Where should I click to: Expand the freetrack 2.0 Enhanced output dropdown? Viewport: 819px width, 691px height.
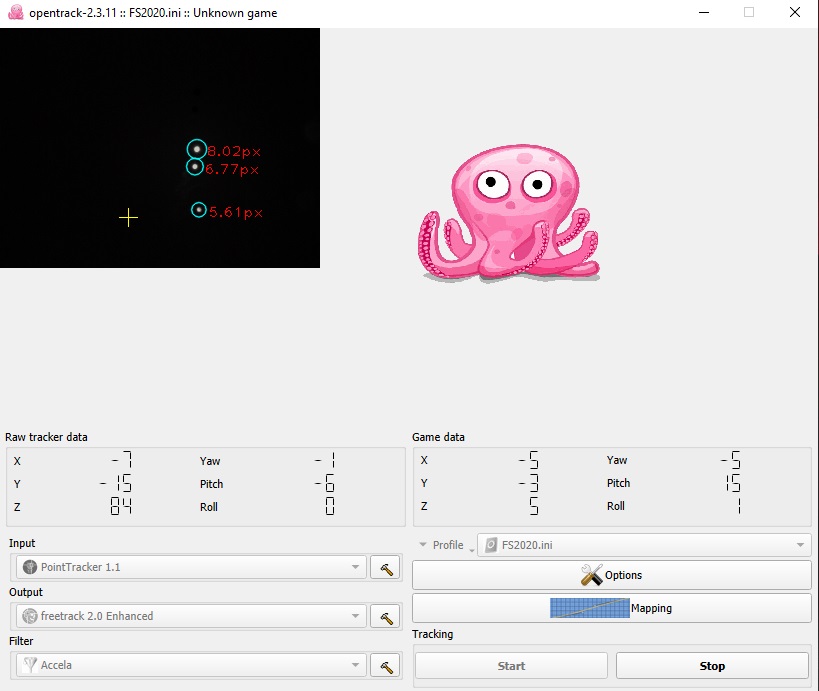coord(191,616)
